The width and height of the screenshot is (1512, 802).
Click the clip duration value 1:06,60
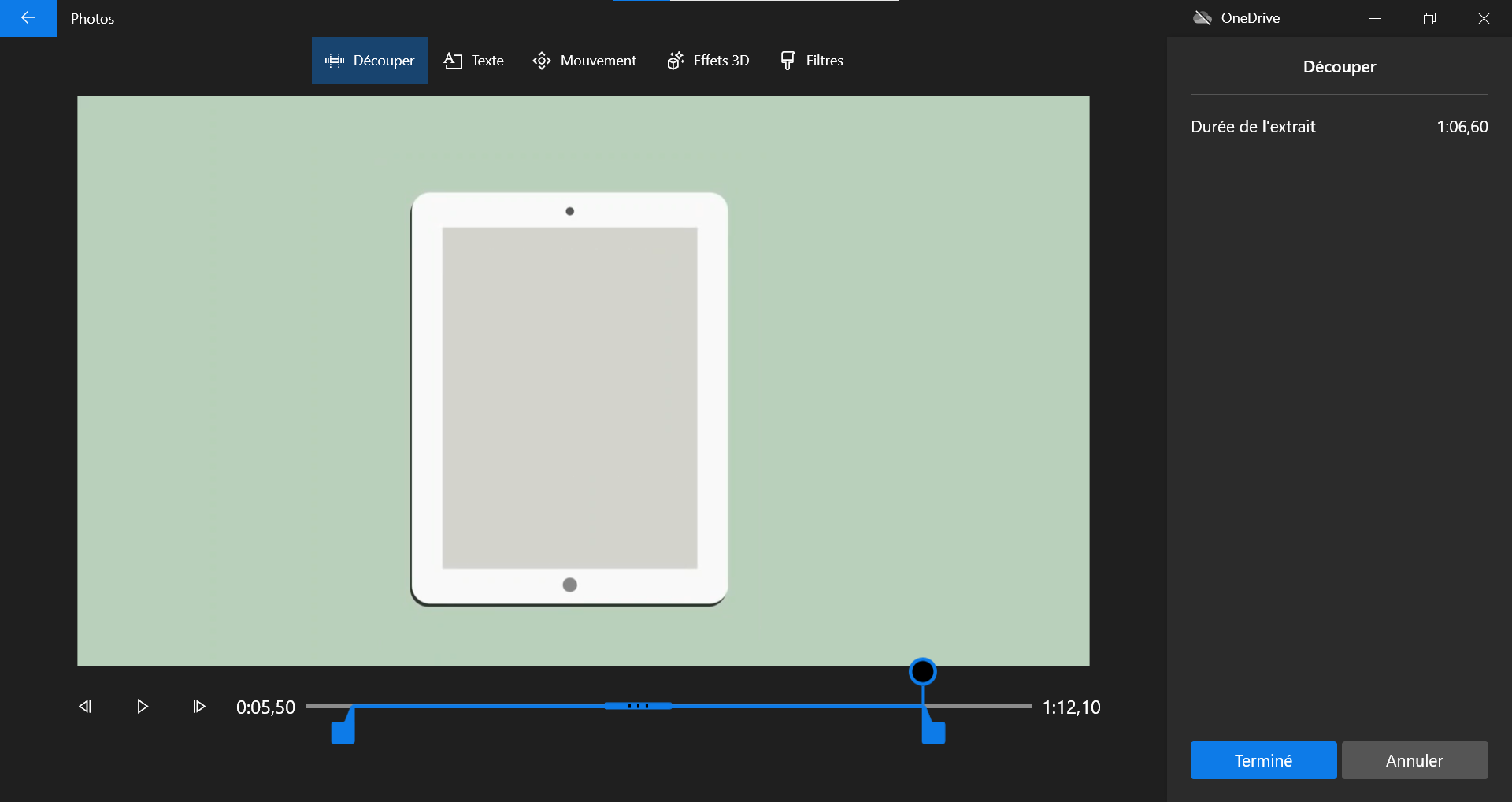tap(1462, 127)
